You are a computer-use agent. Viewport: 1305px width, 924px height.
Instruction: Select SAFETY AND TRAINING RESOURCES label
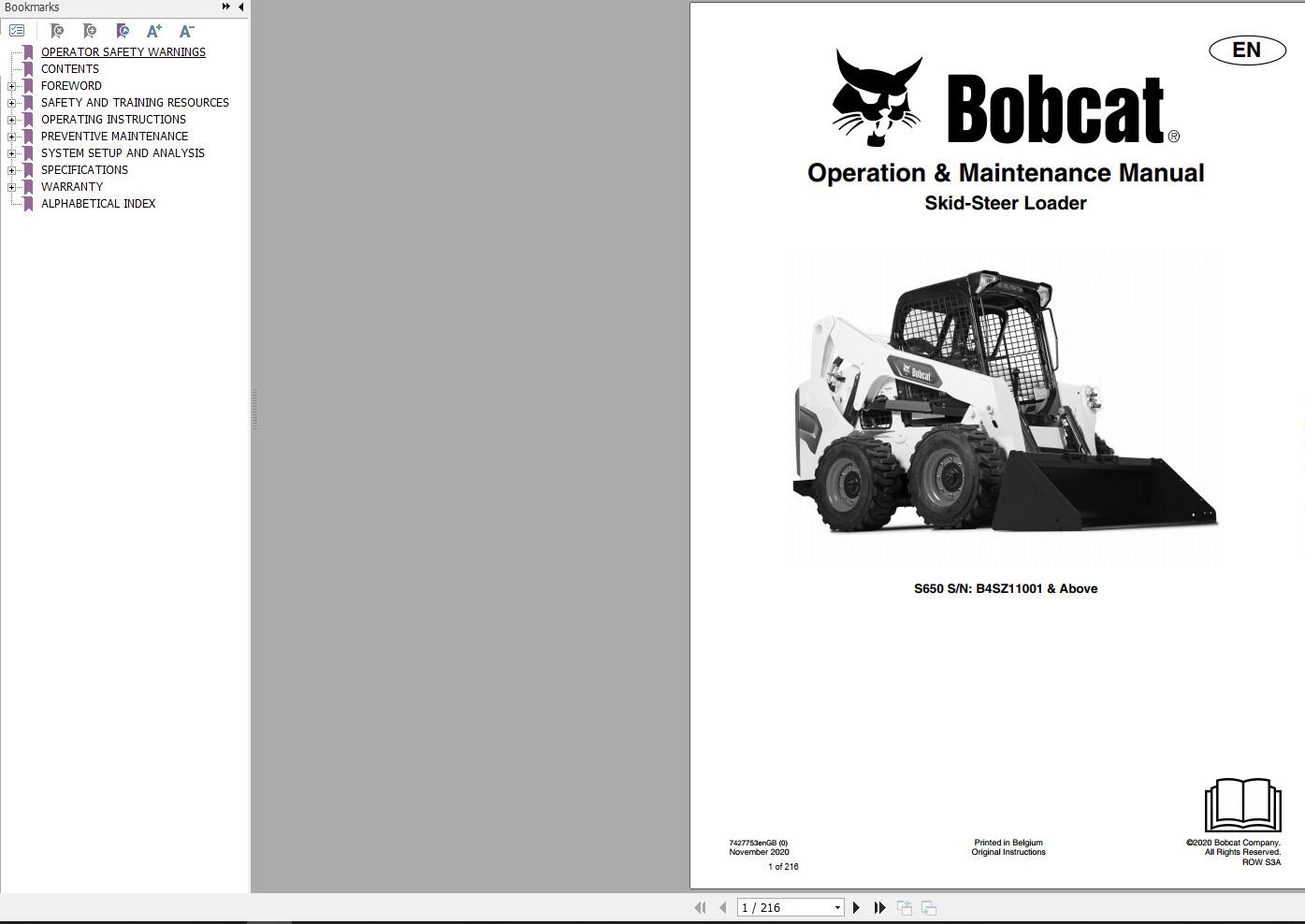pos(135,103)
